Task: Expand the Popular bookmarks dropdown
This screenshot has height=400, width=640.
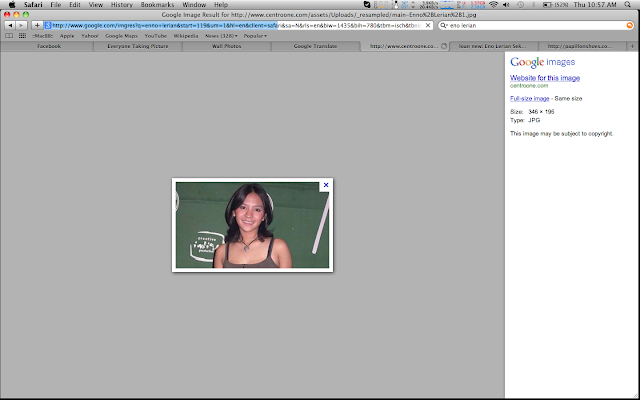Action: [x=255, y=36]
